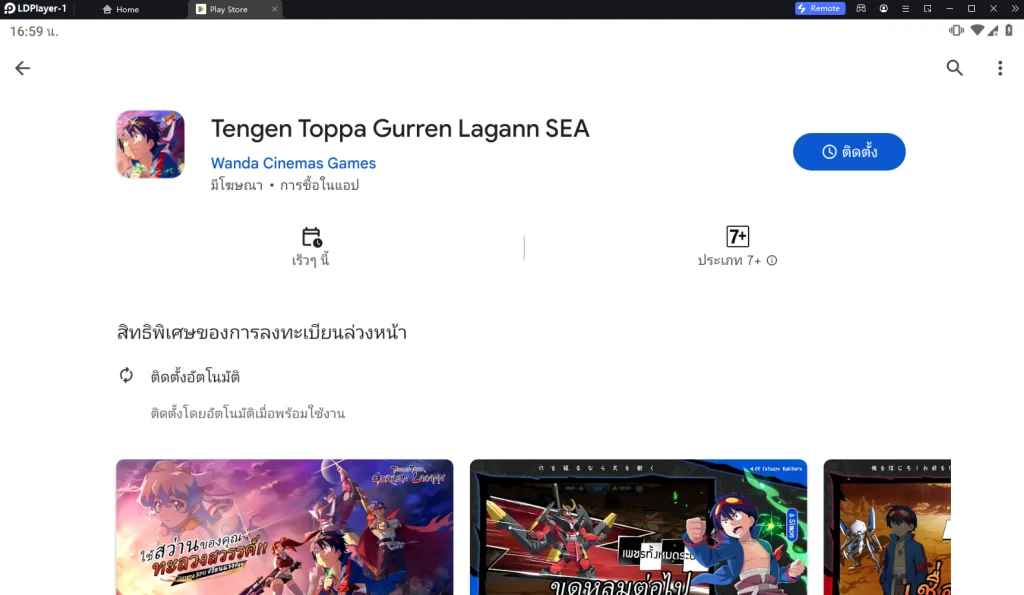Click the vibrate mode status icon
The height and width of the screenshot is (595, 1024).
pos(956,30)
